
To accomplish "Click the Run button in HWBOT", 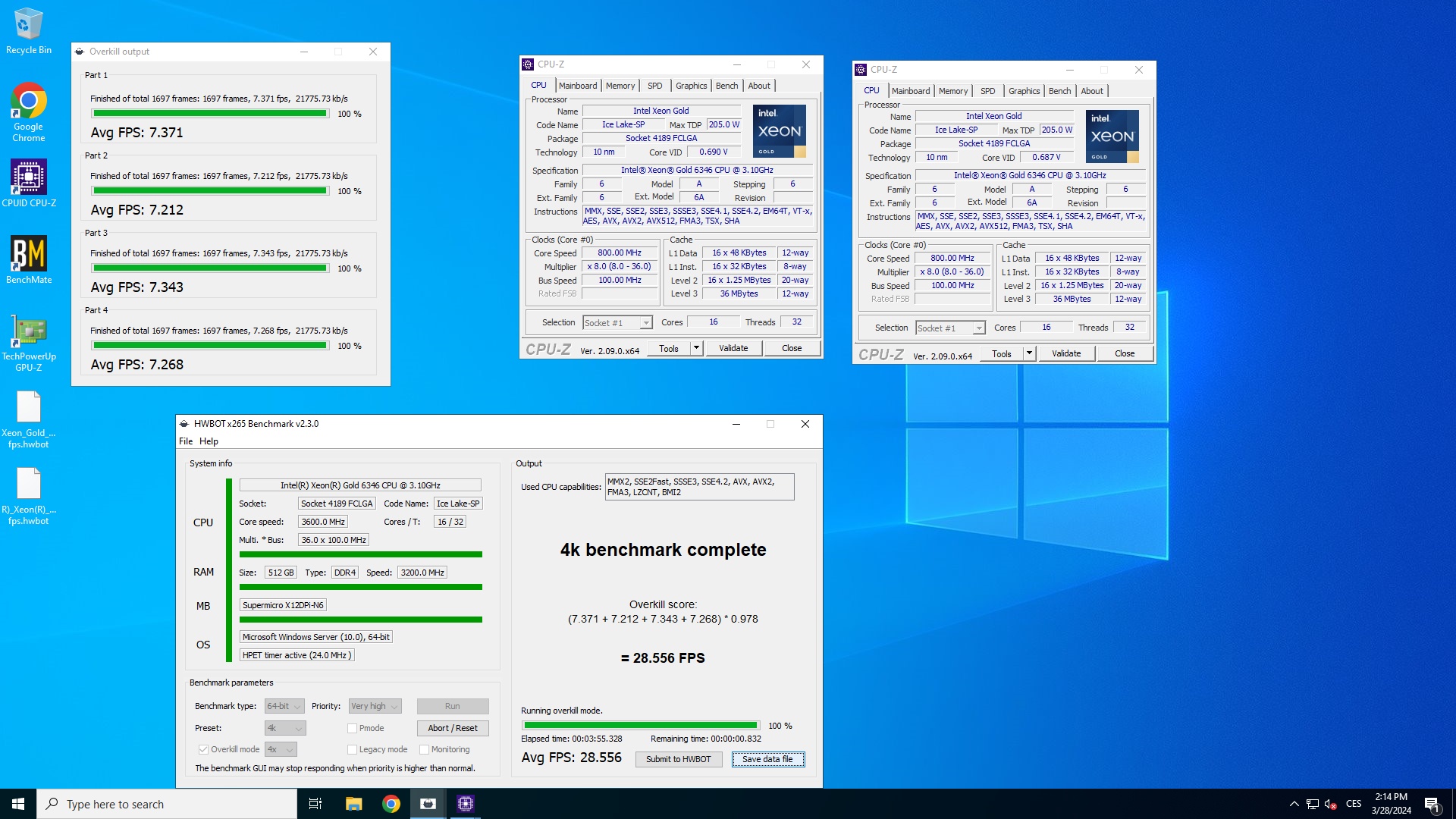I will coord(453,706).
